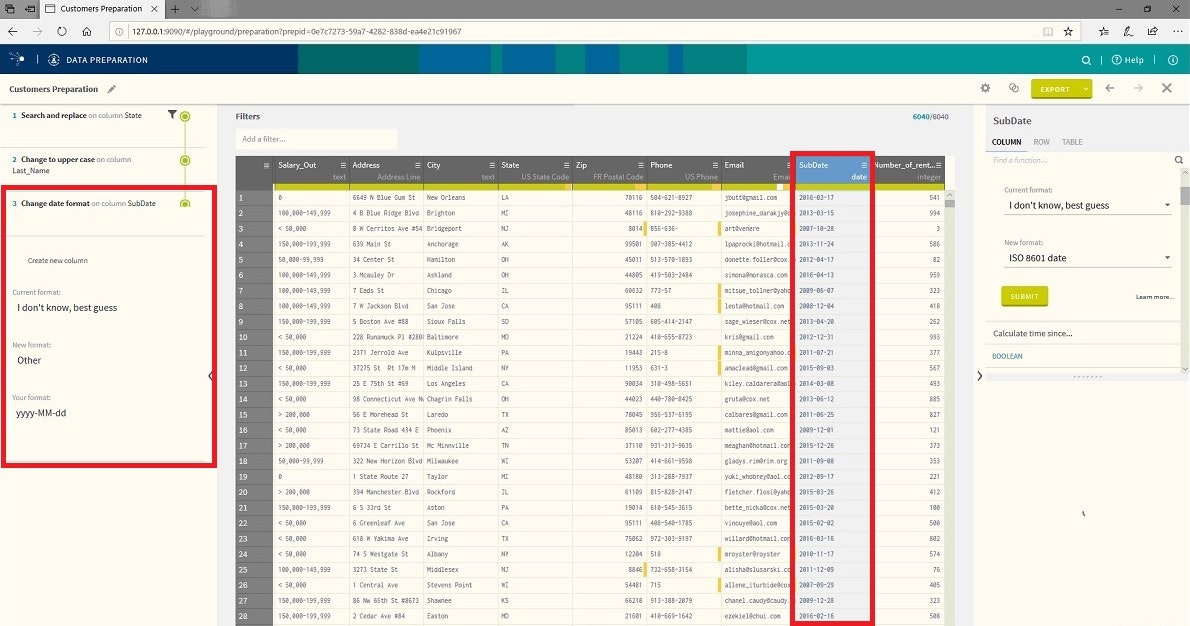Image resolution: width=1190 pixels, height=626 pixels.
Task: Open browser more options ellipsis
Action: tap(1177, 31)
